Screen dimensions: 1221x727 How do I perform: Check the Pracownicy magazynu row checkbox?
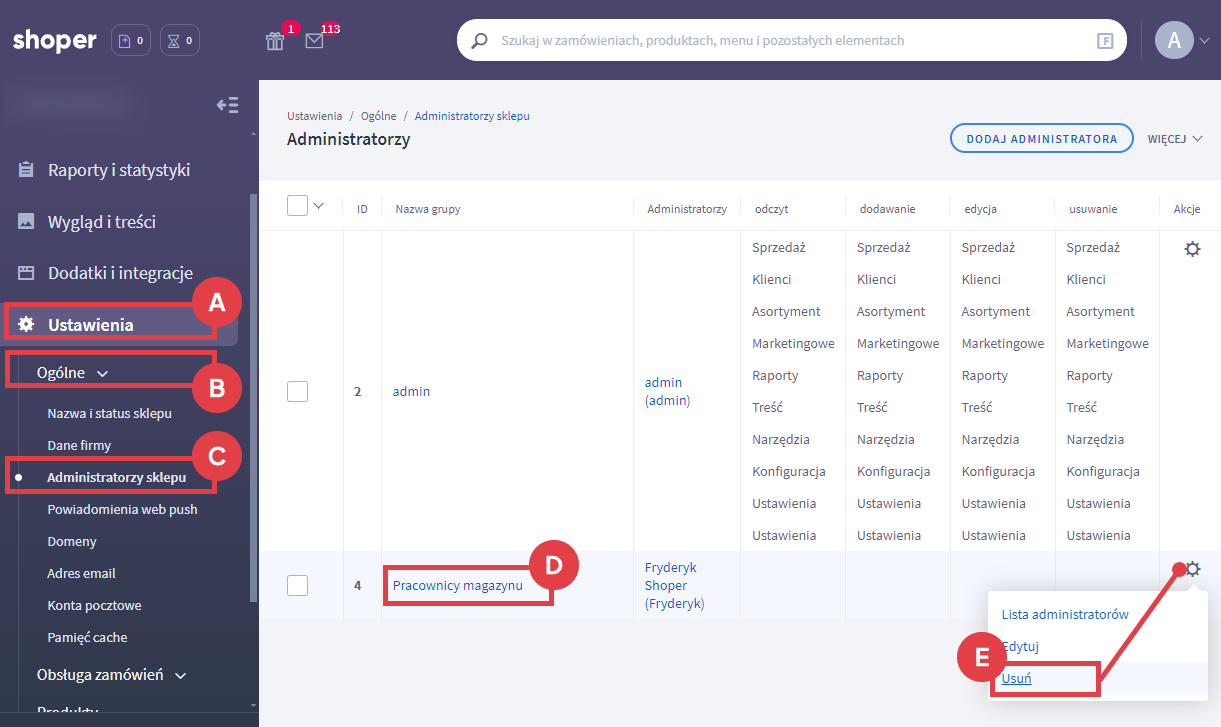pyautogui.click(x=297, y=585)
